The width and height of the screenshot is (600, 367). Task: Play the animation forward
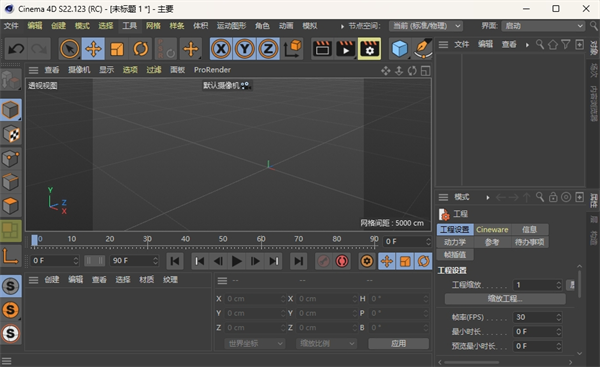click(237, 261)
